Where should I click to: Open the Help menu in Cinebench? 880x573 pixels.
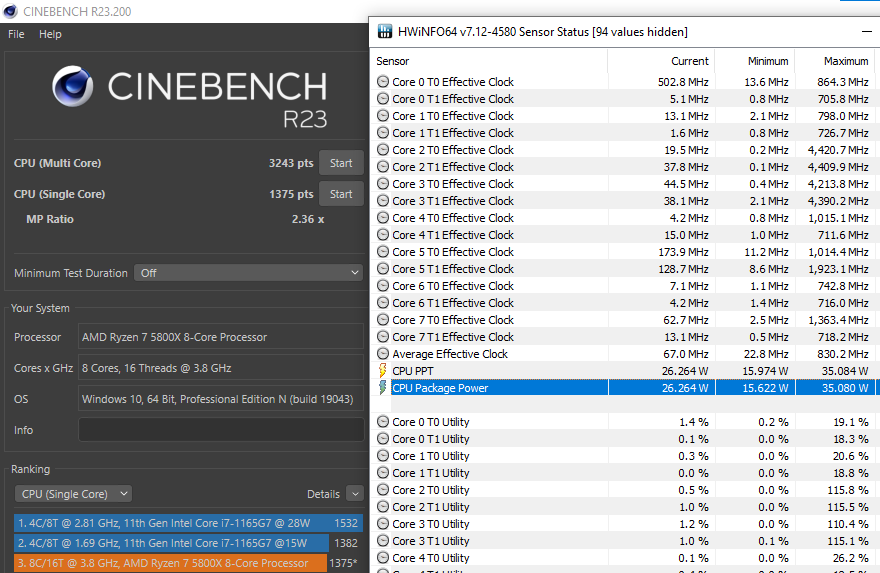(x=50, y=34)
